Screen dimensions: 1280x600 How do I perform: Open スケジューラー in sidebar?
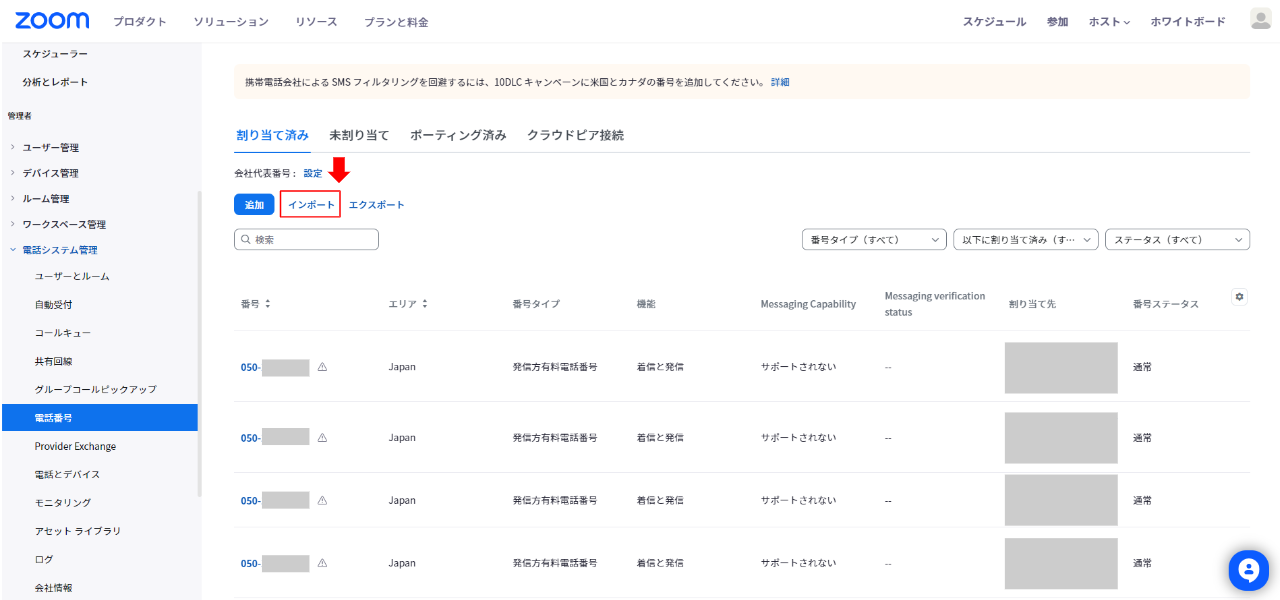click(55, 53)
